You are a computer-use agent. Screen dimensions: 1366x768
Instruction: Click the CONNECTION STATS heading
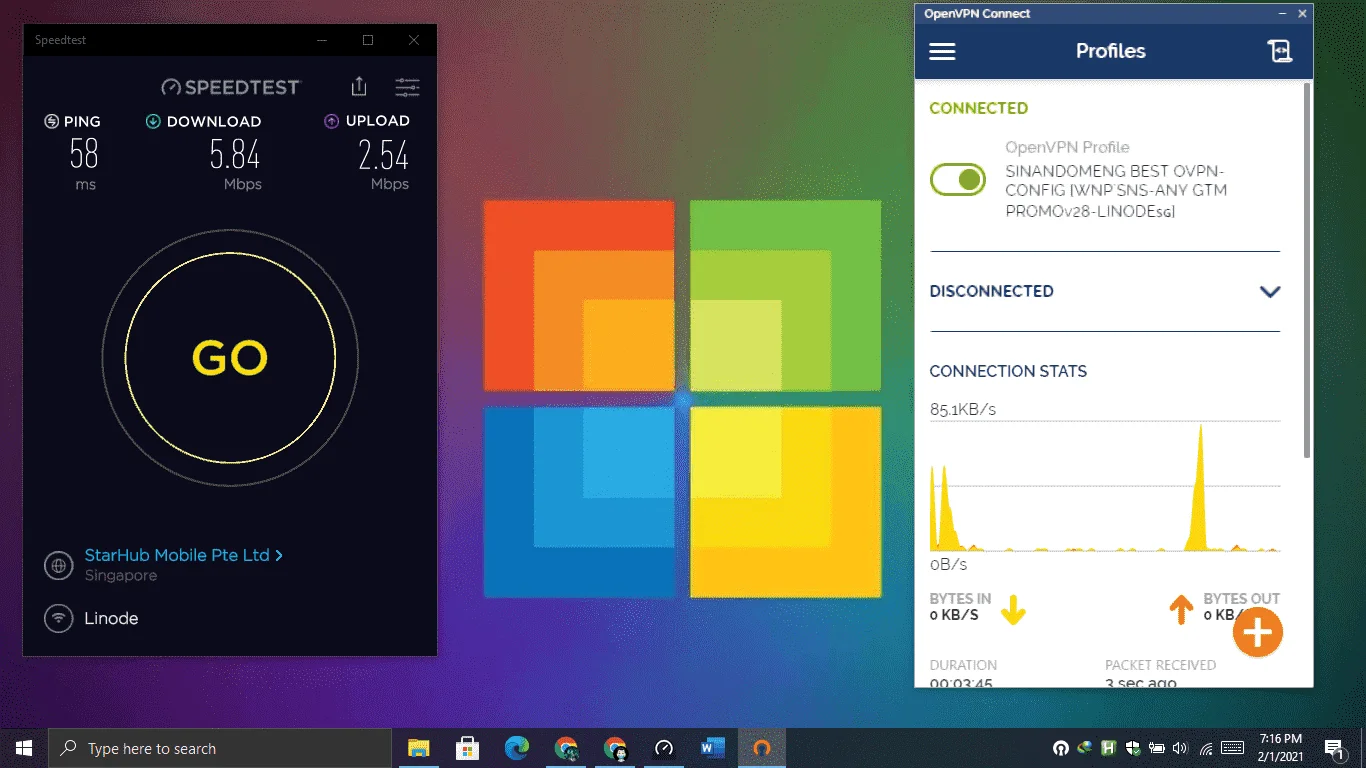(x=1008, y=371)
